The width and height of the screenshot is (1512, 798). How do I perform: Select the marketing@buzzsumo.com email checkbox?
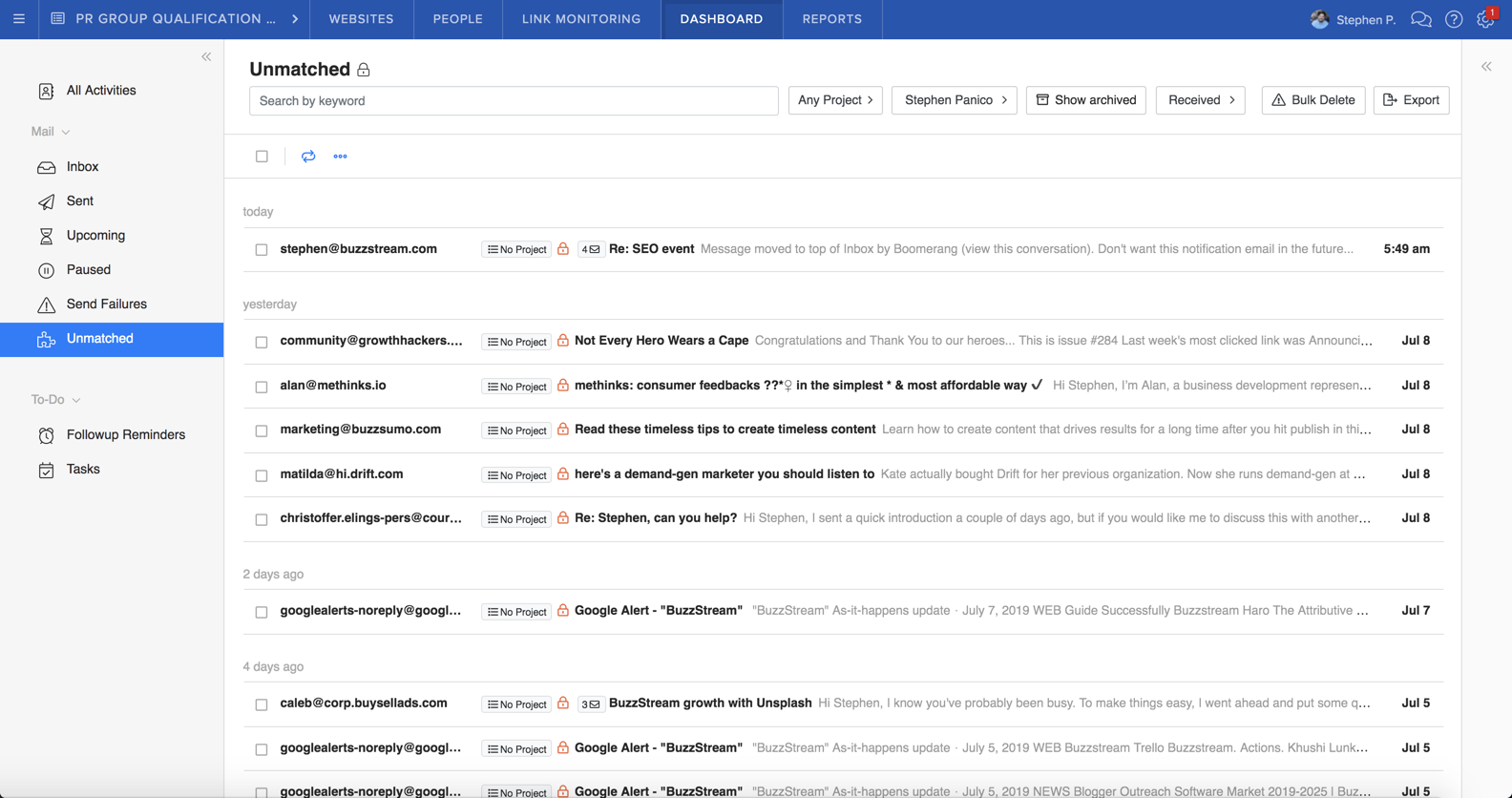(x=262, y=430)
